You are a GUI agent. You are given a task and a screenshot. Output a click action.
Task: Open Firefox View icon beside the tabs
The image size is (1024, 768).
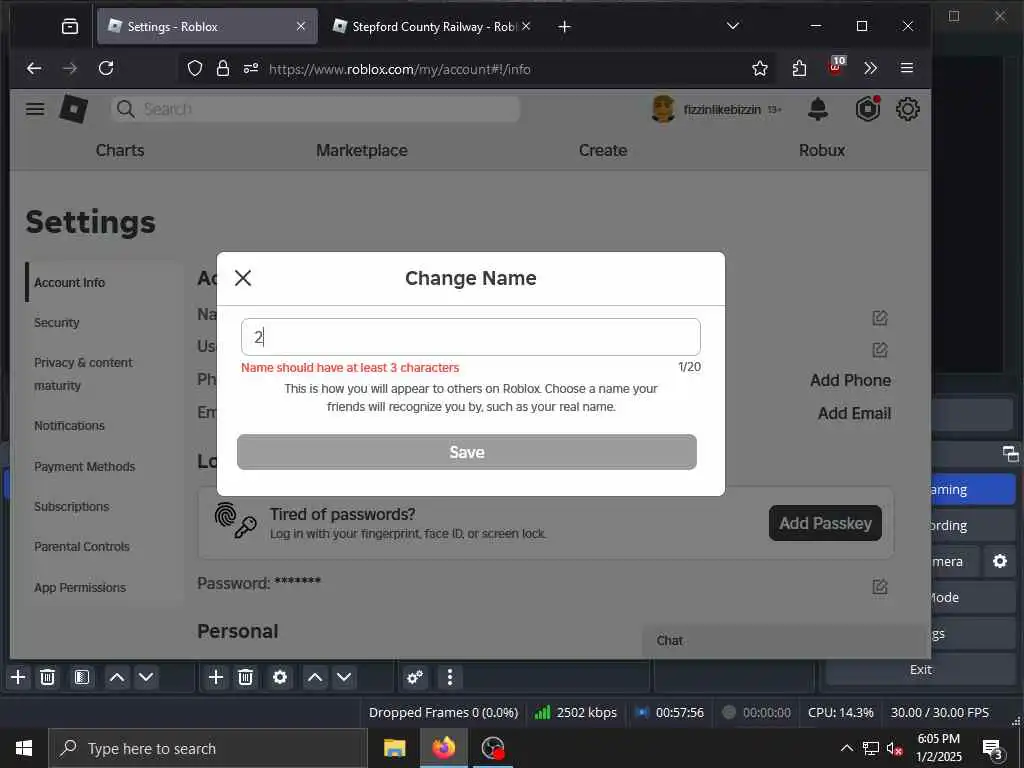coord(70,27)
